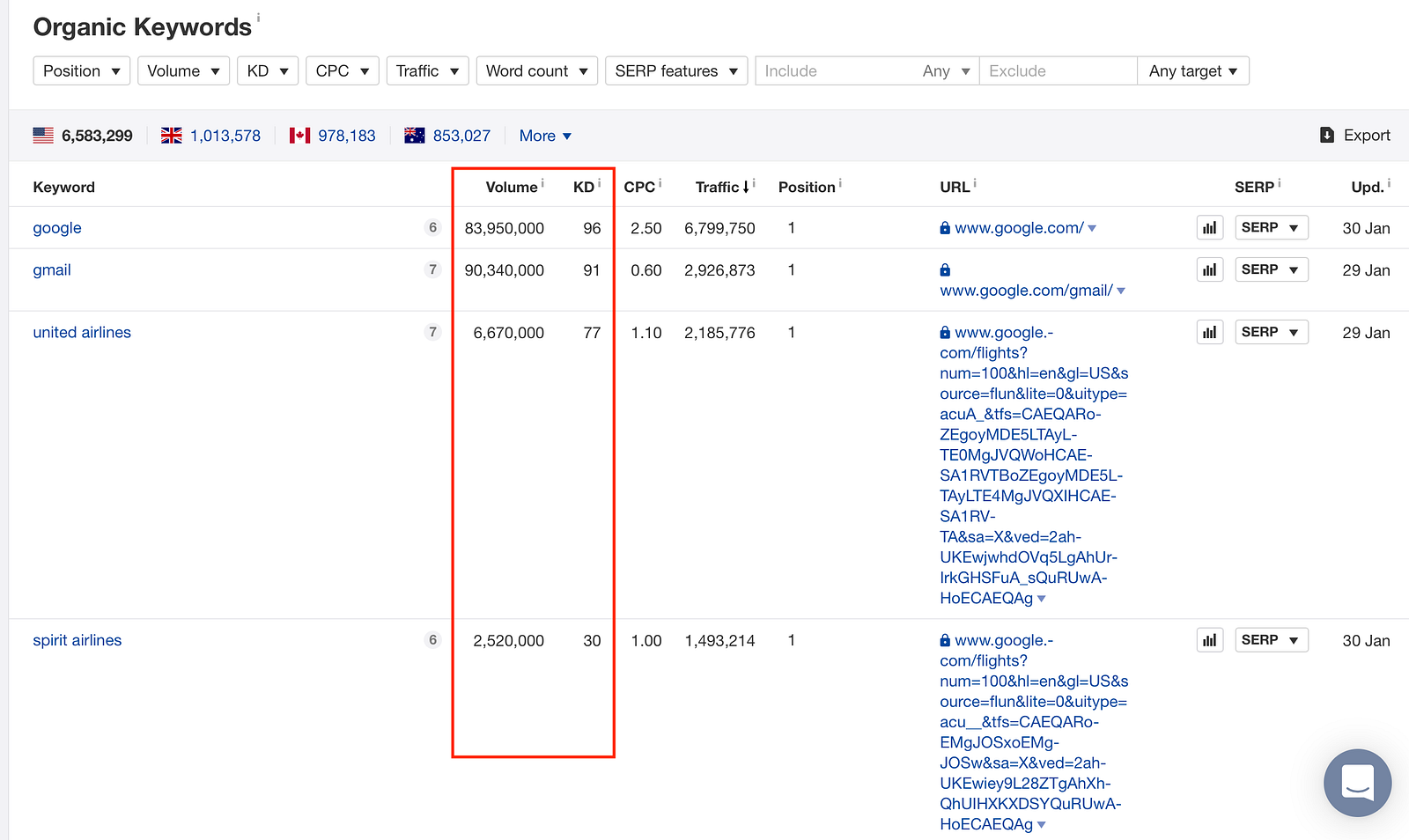Open SERP dropdown for gmail row
Viewport: 1409px width, 840px height.
(x=1271, y=269)
